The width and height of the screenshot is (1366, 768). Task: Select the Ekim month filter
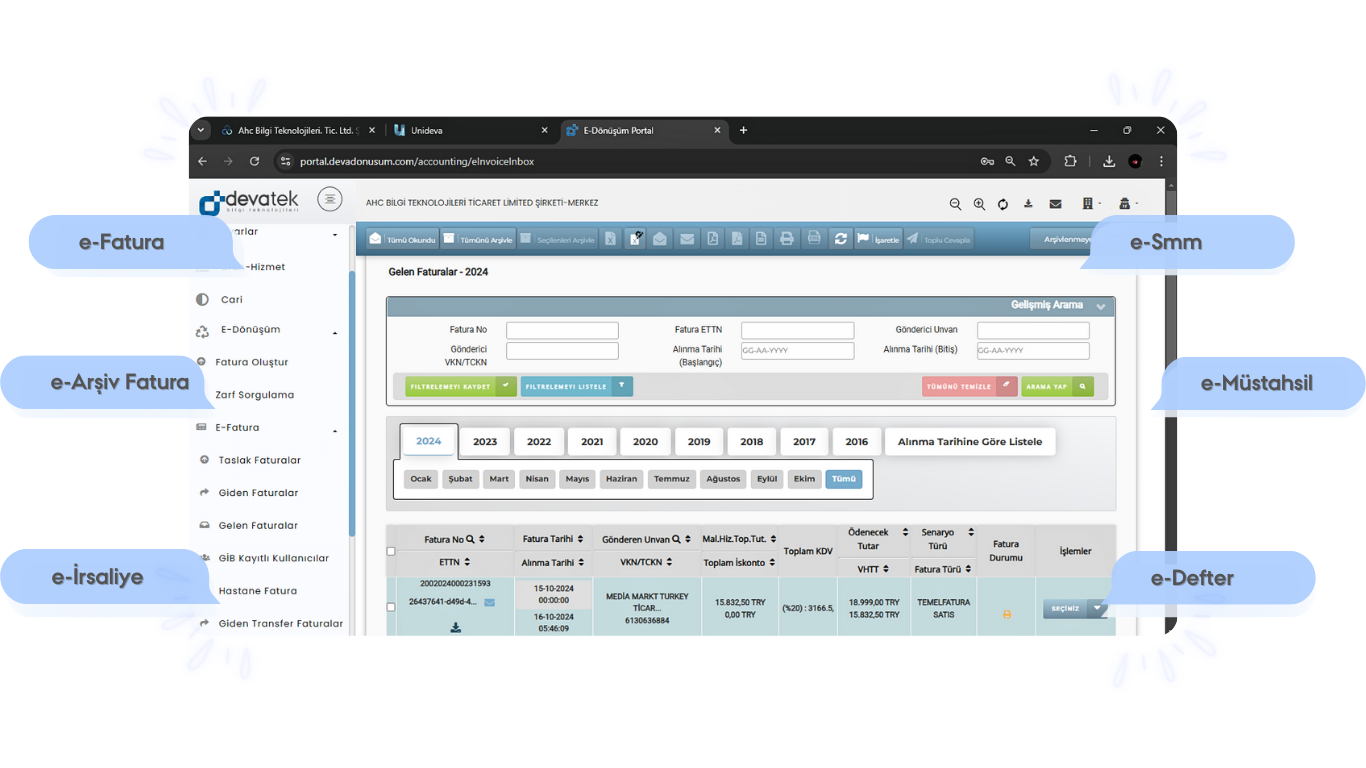(x=804, y=479)
